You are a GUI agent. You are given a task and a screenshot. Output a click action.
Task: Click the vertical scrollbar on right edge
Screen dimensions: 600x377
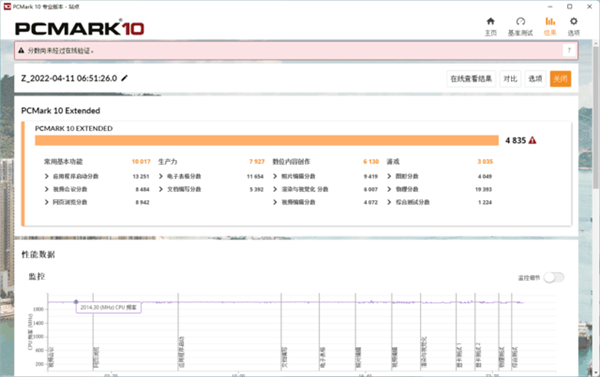(x=596, y=115)
